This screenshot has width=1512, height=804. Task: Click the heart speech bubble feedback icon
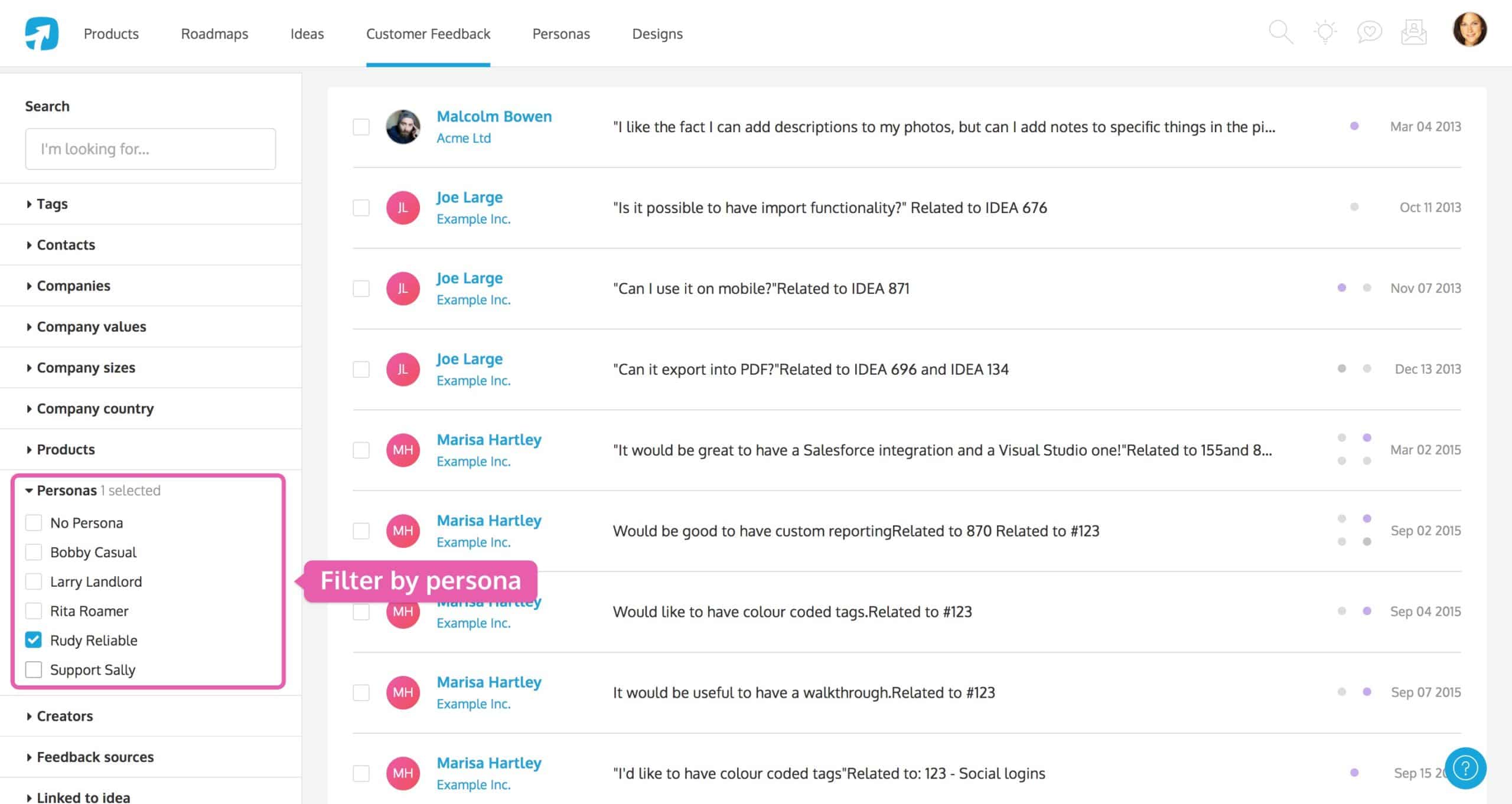pos(1369,32)
